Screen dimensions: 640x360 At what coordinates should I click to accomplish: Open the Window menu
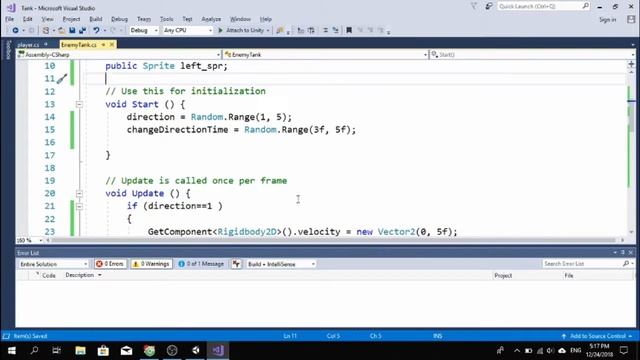click(240, 19)
